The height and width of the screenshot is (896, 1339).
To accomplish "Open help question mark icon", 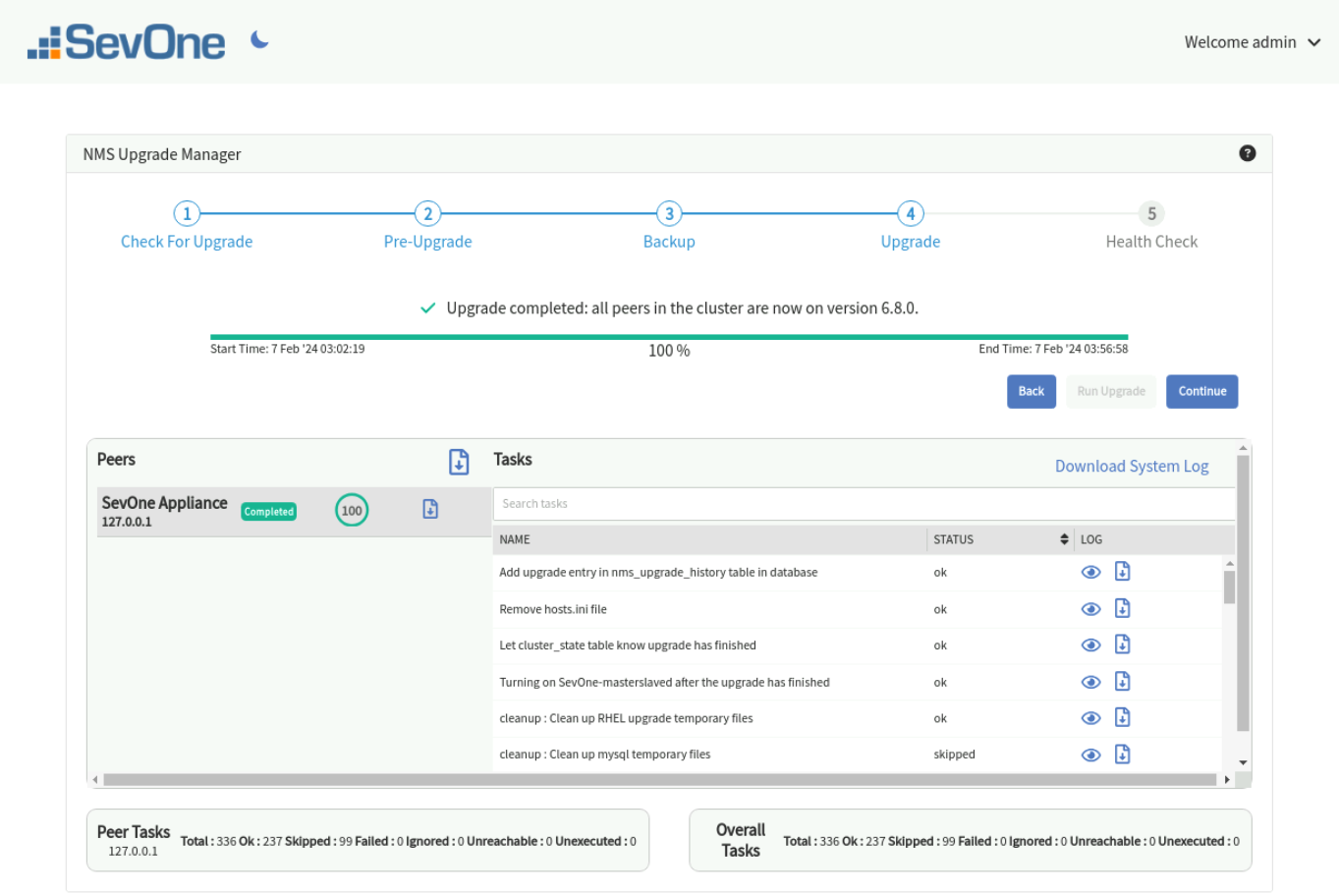I will click(x=1248, y=153).
